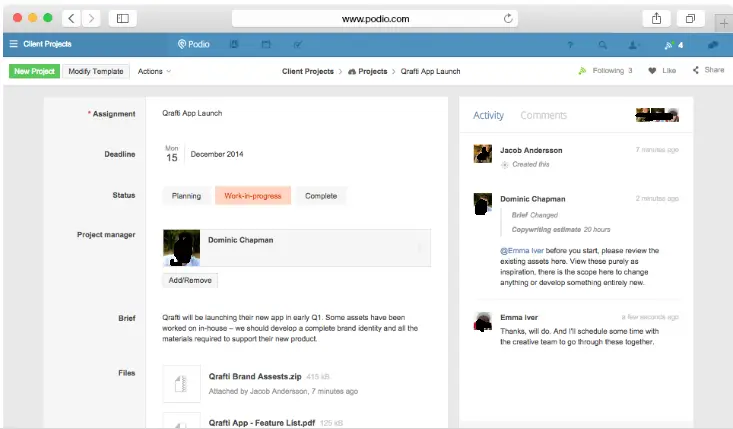The image size is (733, 429).
Task: Like the Qrafti App Launch item
Action: click(662, 71)
